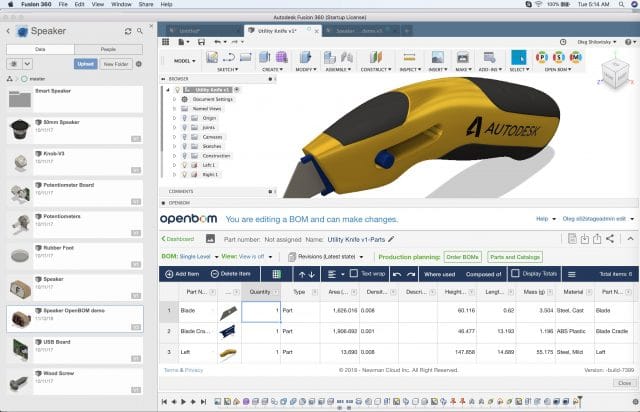
Task: Select the Quantity cell for Blade
Action: click(x=261, y=311)
